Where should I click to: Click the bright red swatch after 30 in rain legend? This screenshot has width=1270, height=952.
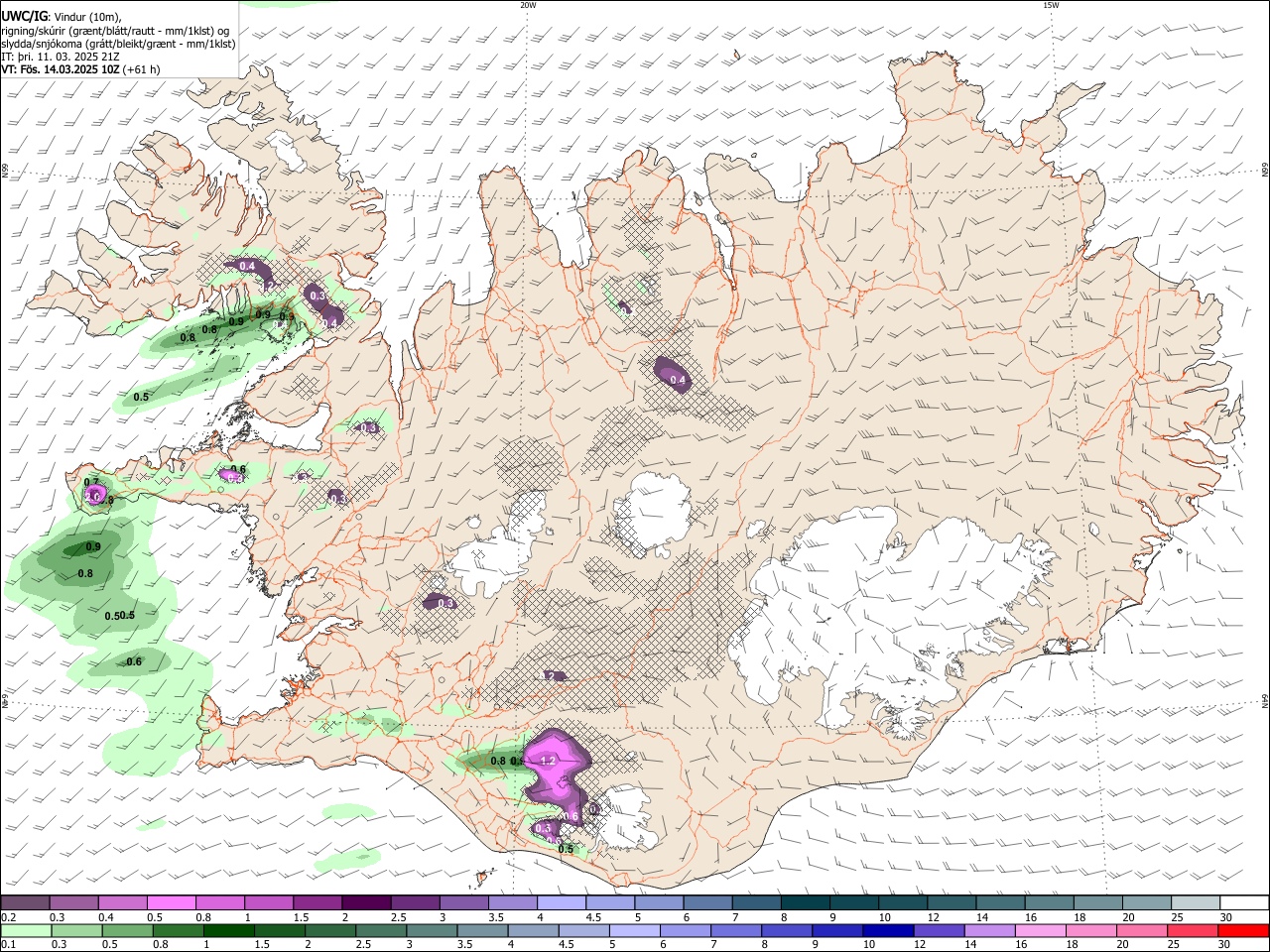coord(1242,931)
